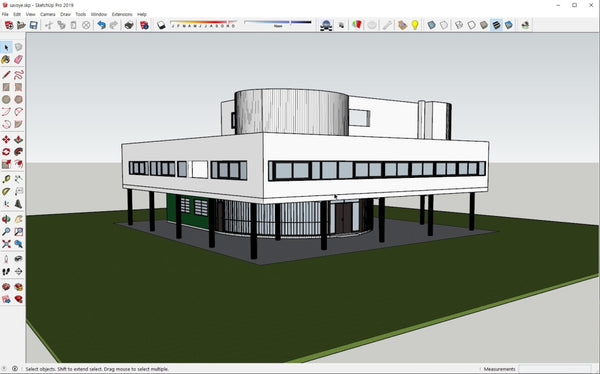This screenshot has width=600, height=374.
Task: Select the Arc tool
Action: tap(6, 112)
